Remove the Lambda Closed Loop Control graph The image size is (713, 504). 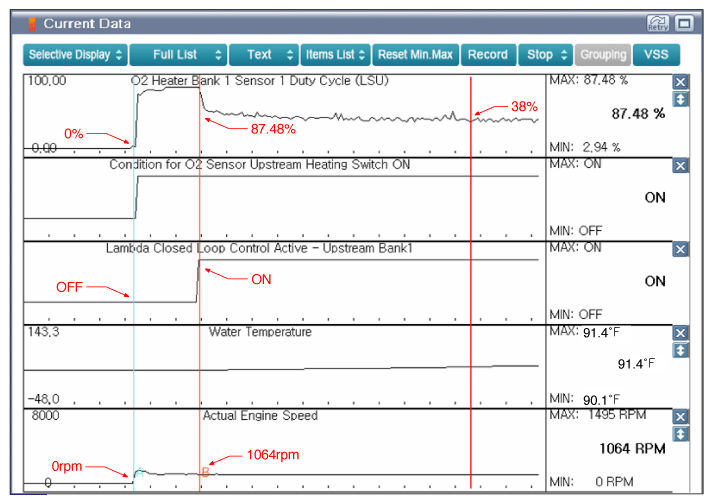681,249
